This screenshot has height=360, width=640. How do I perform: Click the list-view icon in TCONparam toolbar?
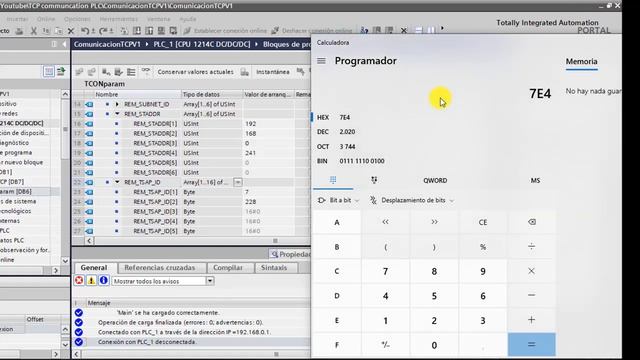click(131, 72)
